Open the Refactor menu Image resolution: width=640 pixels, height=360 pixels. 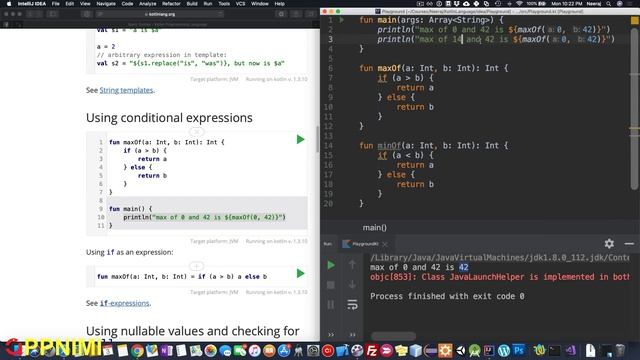171,4
